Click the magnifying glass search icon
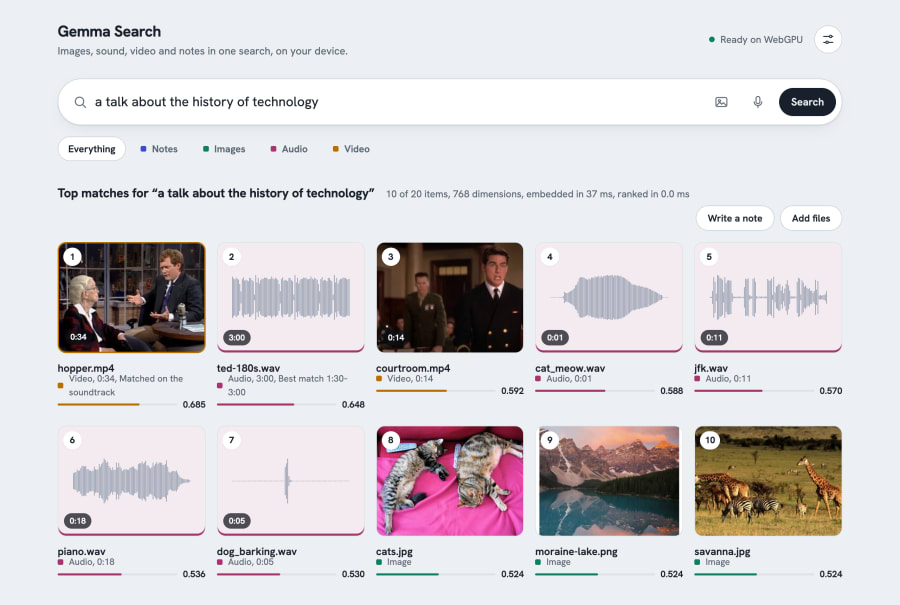 pos(80,102)
